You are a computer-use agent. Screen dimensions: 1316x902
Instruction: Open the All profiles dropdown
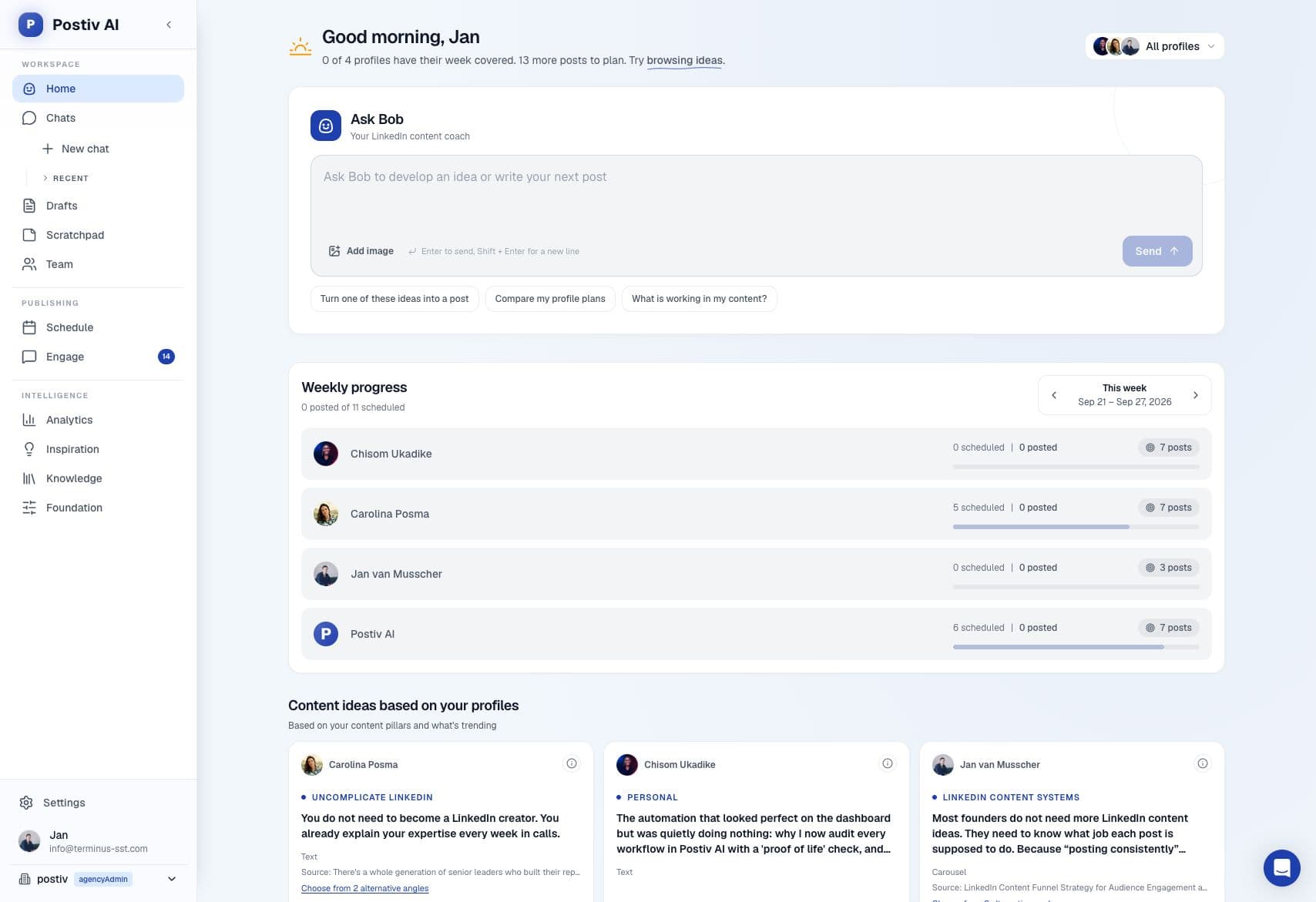(x=1154, y=46)
